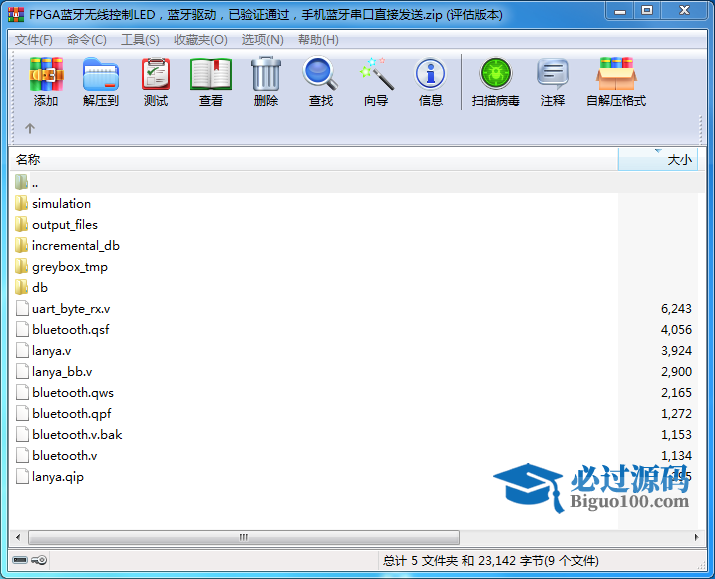The image size is (715, 579).
Task: Select the bluetooth.v file name
Action: point(64,456)
